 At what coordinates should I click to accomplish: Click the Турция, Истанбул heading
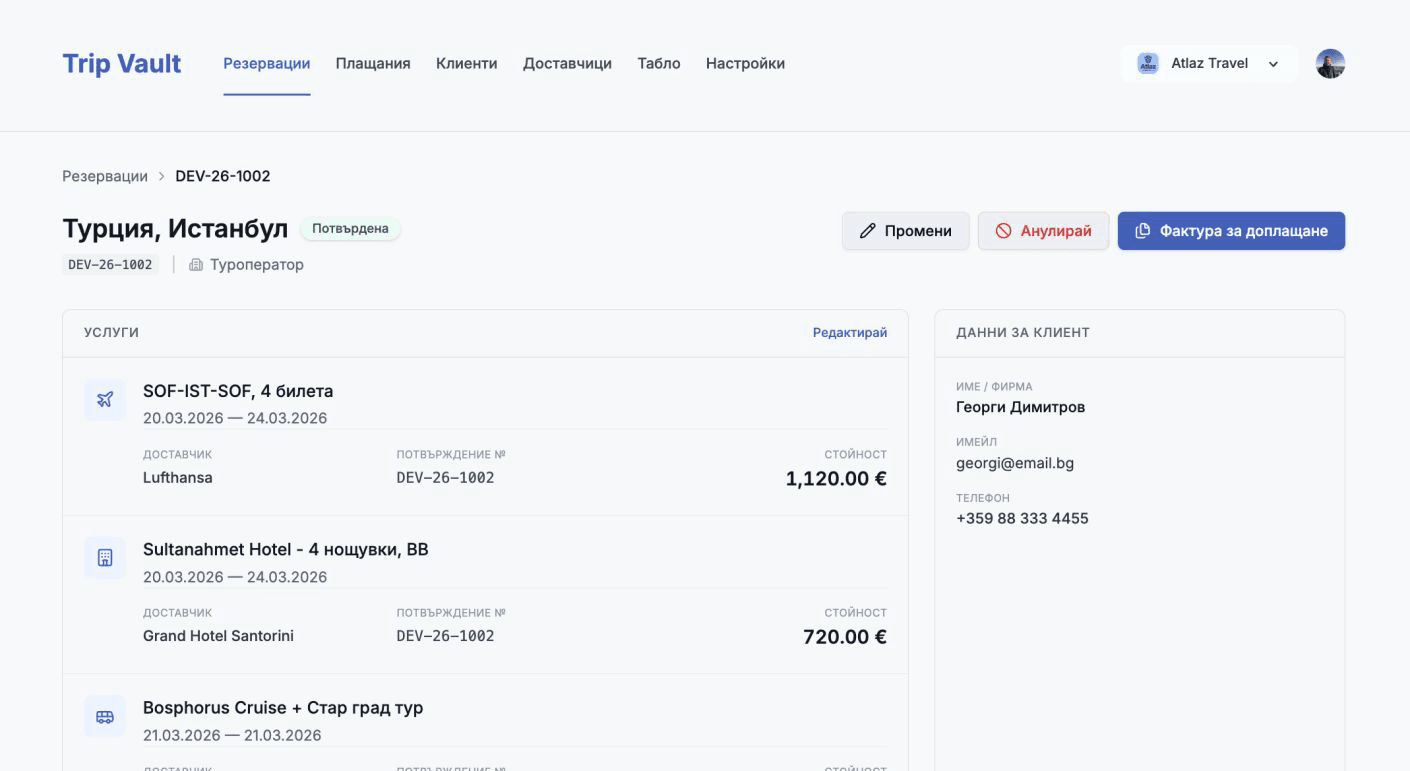coord(175,229)
